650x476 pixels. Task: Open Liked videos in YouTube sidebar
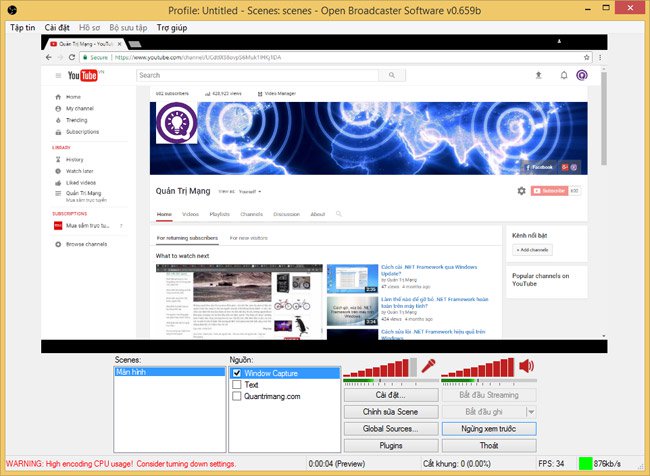tap(81, 182)
